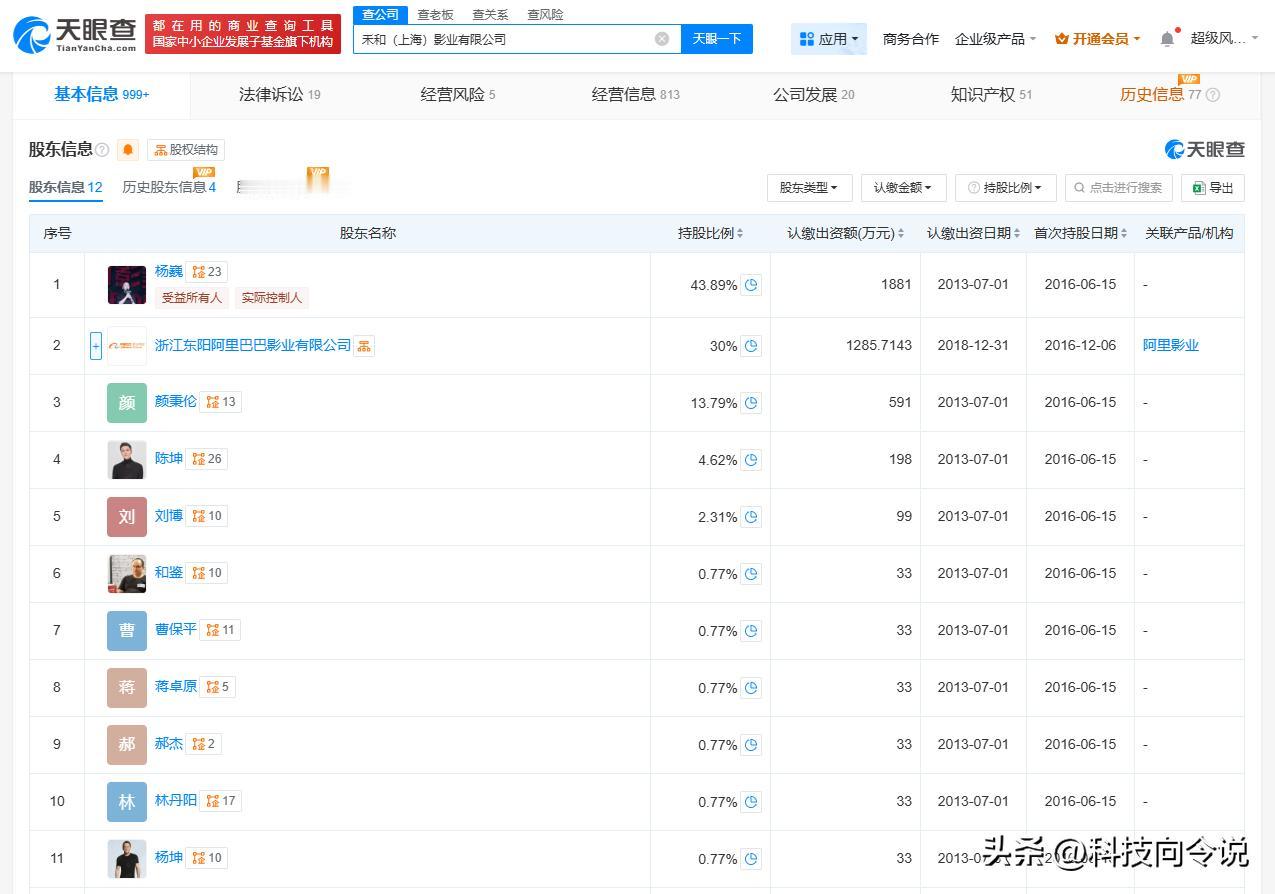Image resolution: width=1275 pixels, height=894 pixels.
Task: Open the 超级风… user account name
Action: 1218,39
